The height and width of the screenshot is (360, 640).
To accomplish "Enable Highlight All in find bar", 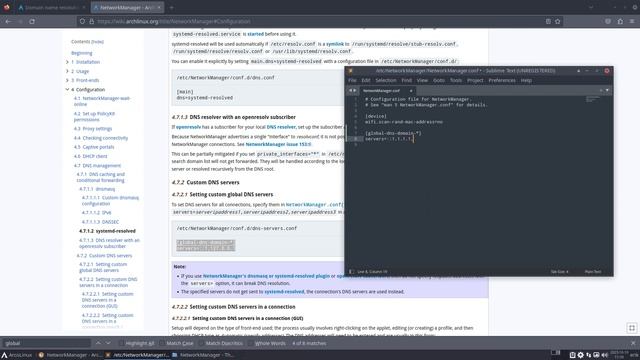I will [x=137, y=343].
